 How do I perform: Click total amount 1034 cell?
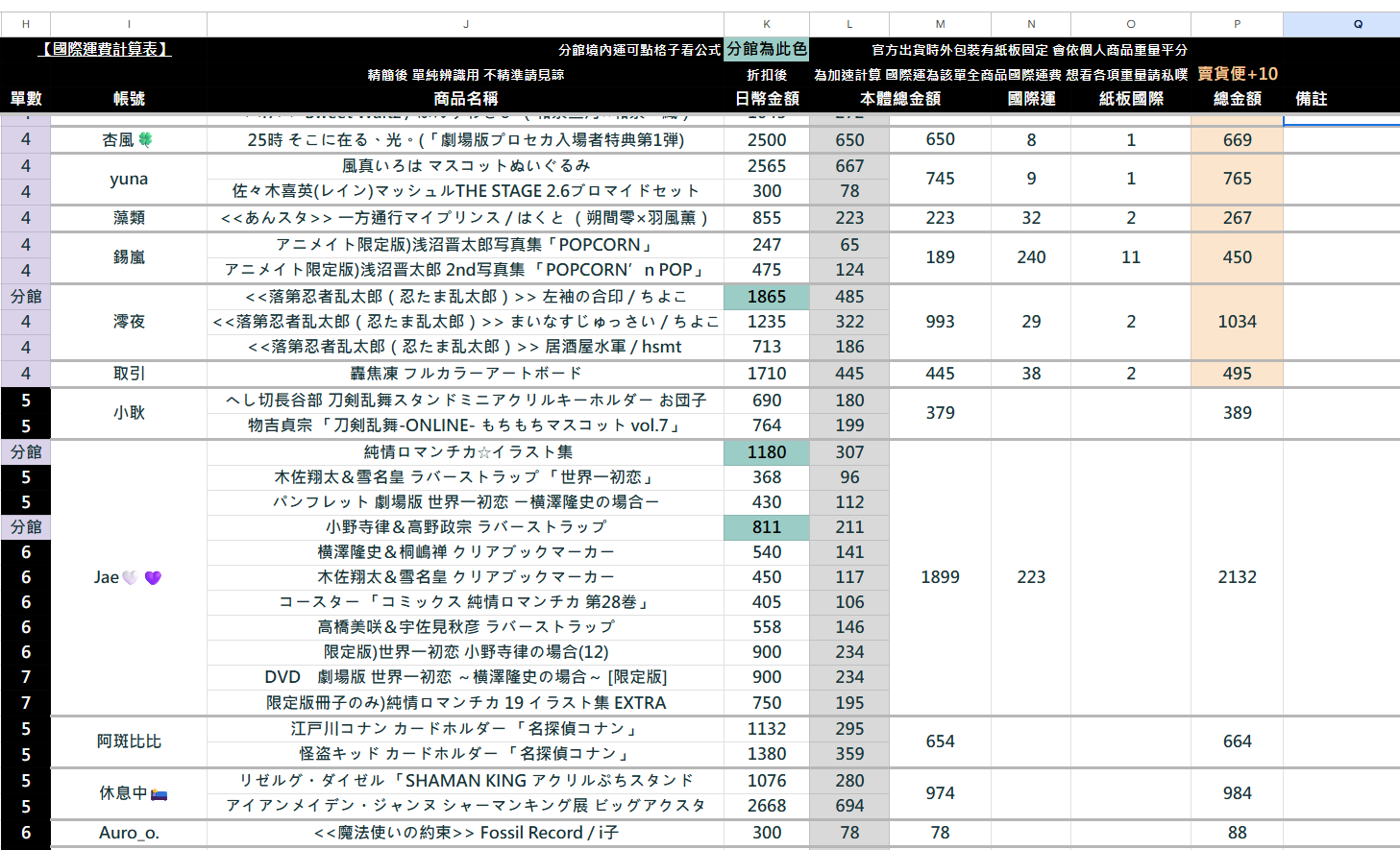point(1238,322)
